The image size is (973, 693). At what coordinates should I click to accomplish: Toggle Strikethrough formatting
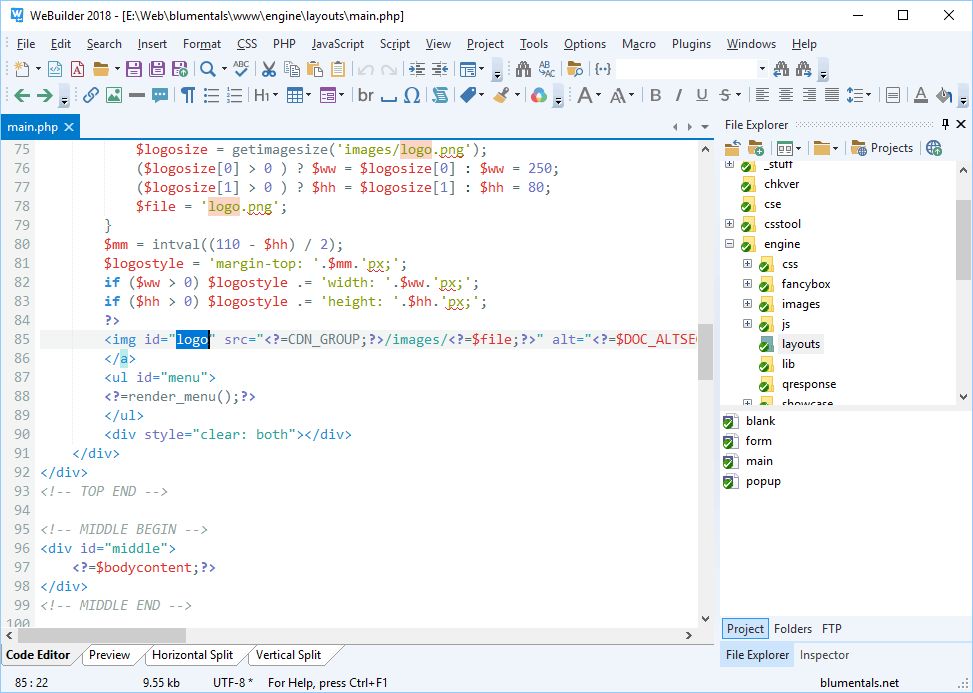tap(725, 95)
